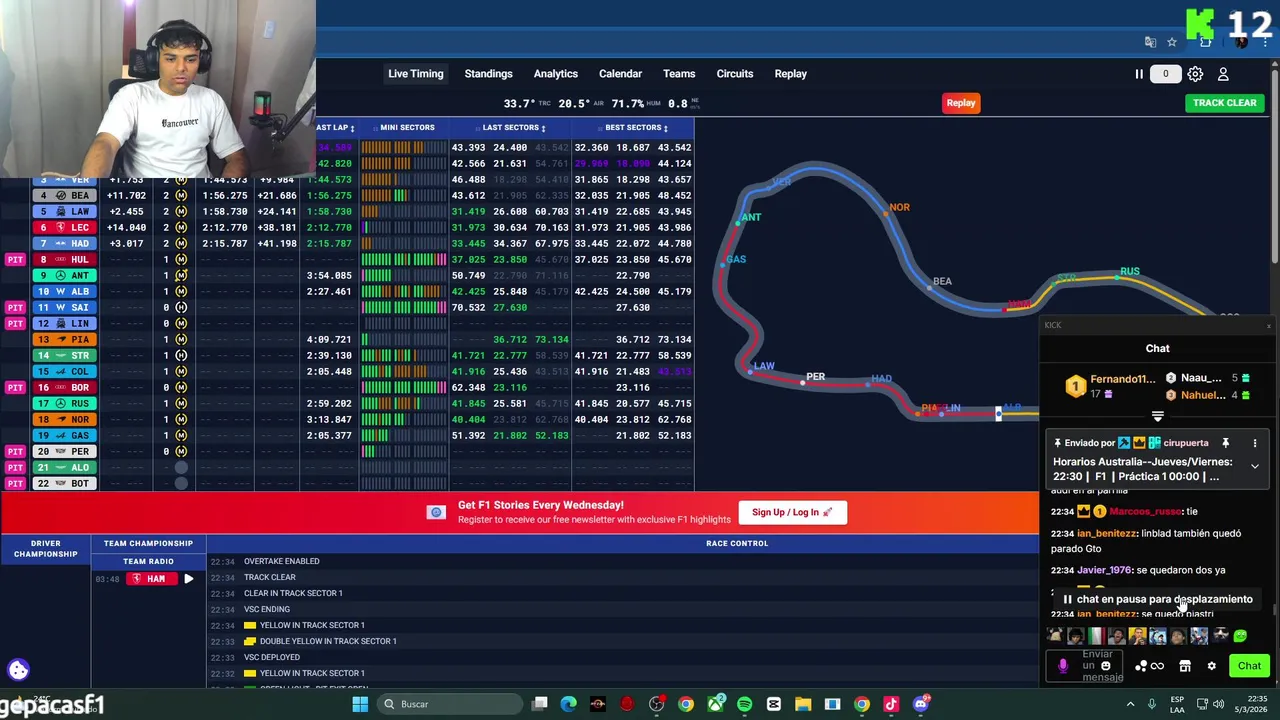Screen dimensions: 1280x720
Task: Click the TRACK CLEAR race control message
Action: pos(270,578)
